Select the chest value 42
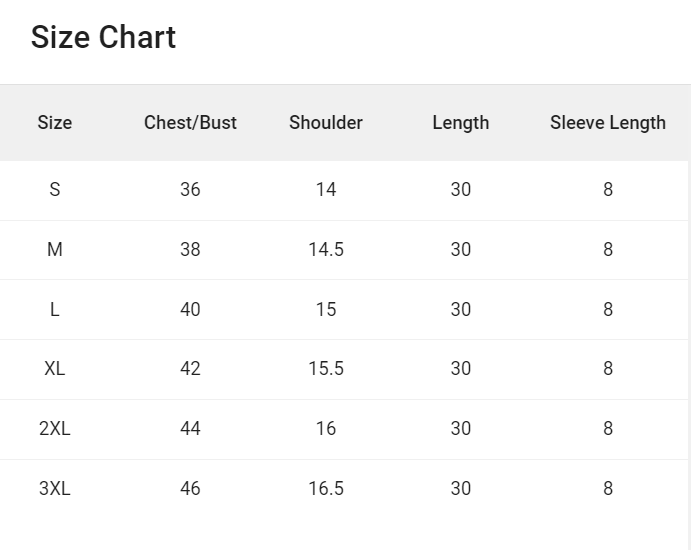Screen dimensions: 691x550 pyautogui.click(x=190, y=369)
